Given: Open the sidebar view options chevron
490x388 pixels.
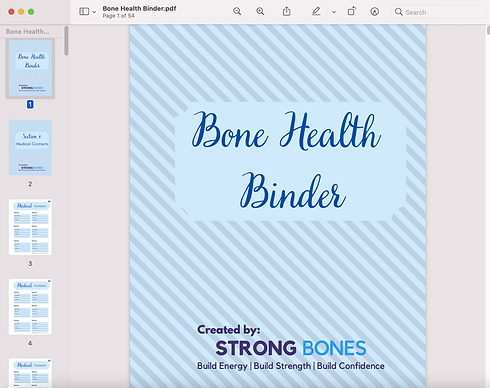Looking at the screenshot, I should pos(94,12).
